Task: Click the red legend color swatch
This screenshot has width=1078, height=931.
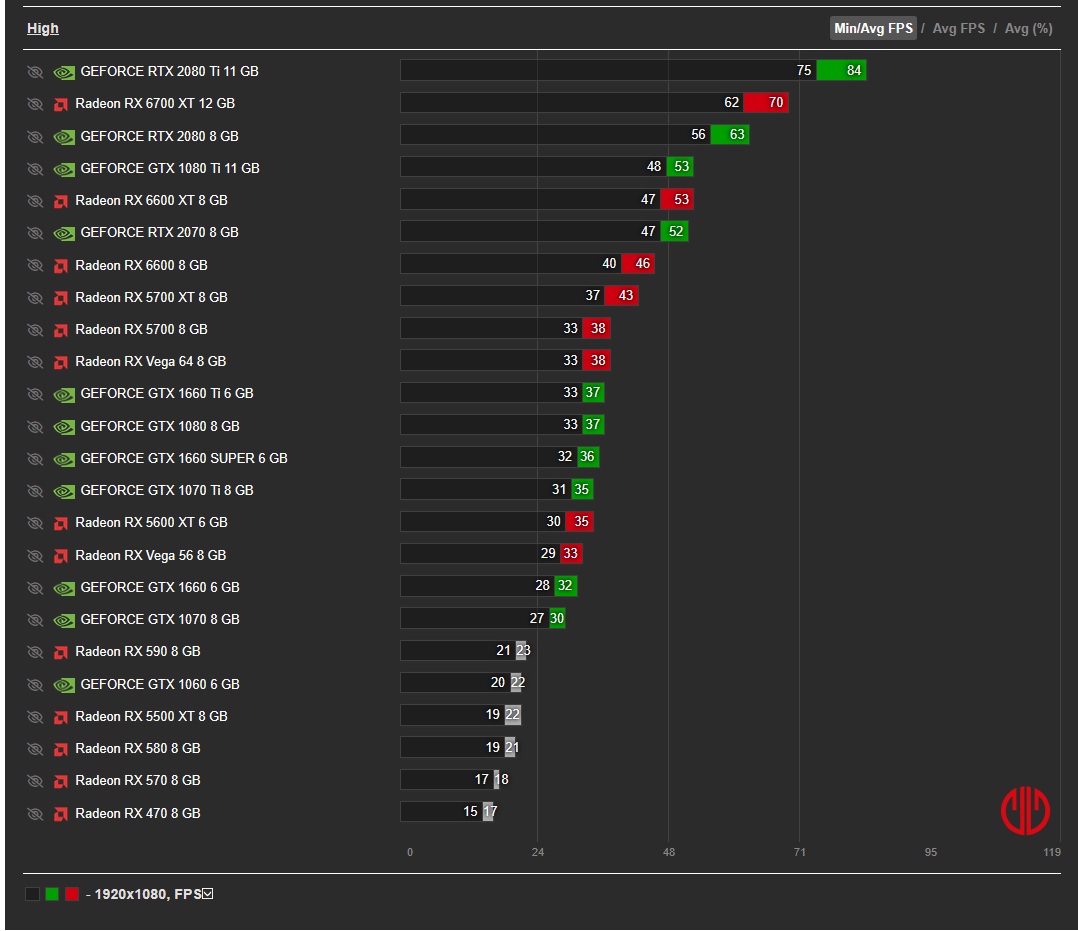Action: (72, 894)
